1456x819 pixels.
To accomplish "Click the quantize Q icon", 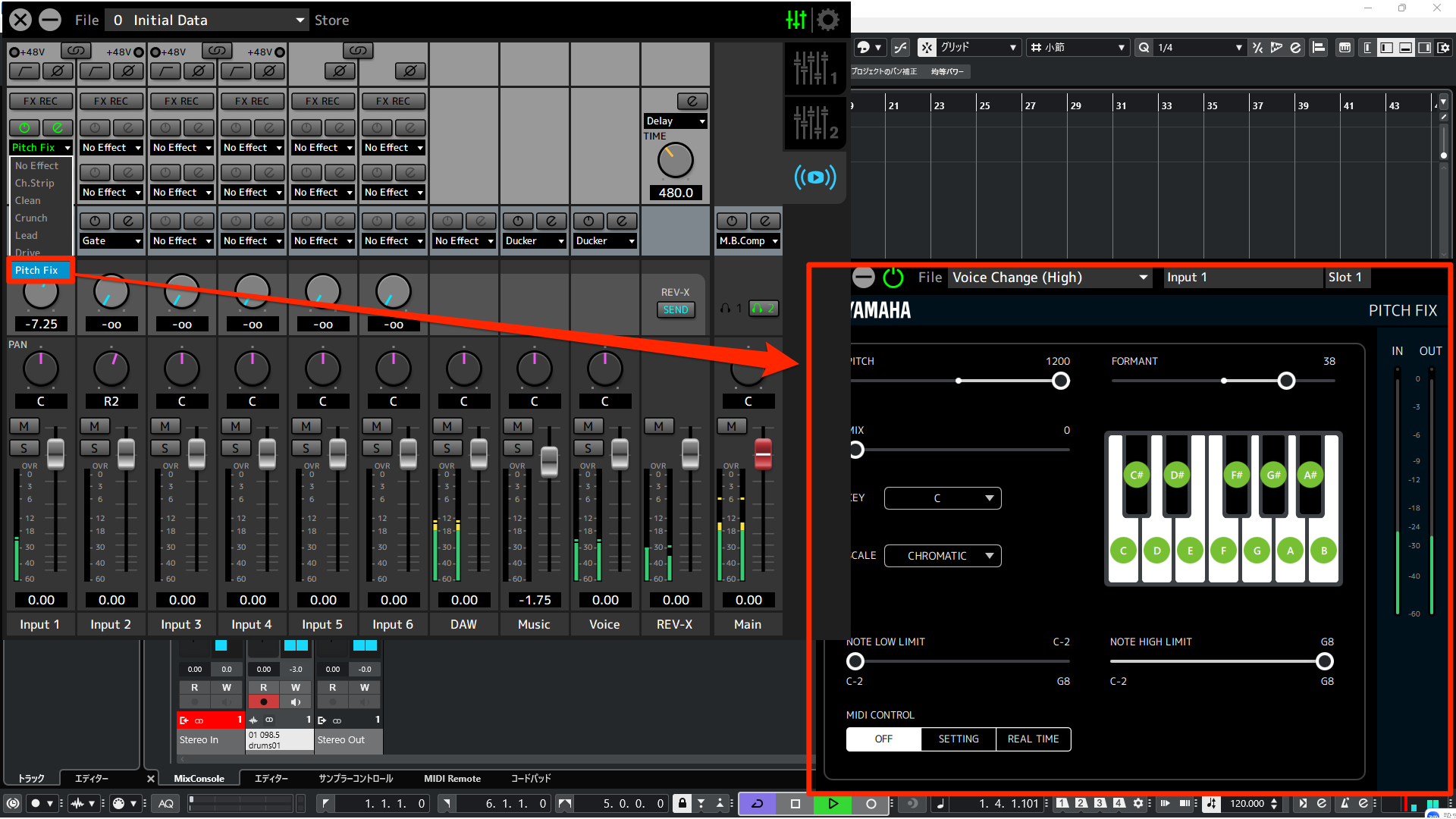I will 1144,47.
